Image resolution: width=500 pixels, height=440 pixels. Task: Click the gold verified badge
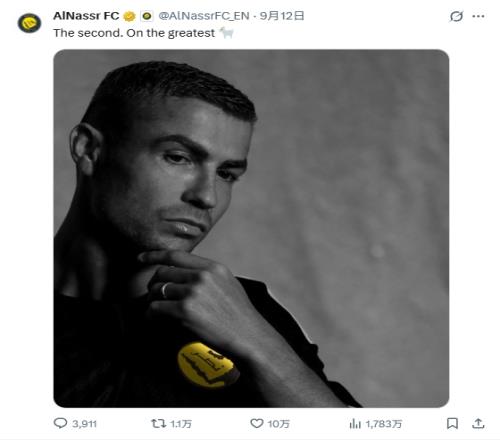coord(130,16)
